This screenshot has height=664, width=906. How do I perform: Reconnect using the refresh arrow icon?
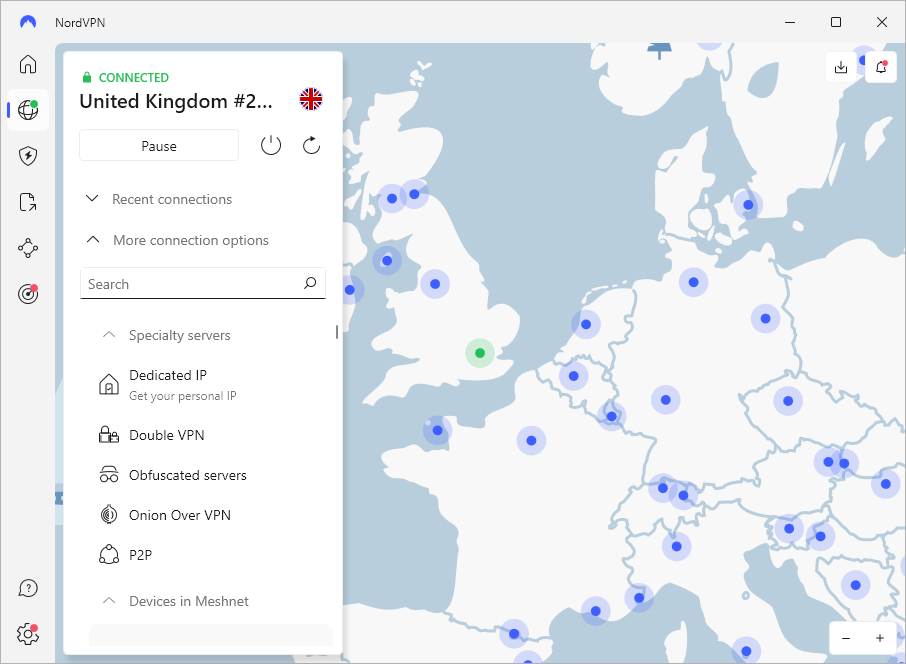[x=311, y=146]
